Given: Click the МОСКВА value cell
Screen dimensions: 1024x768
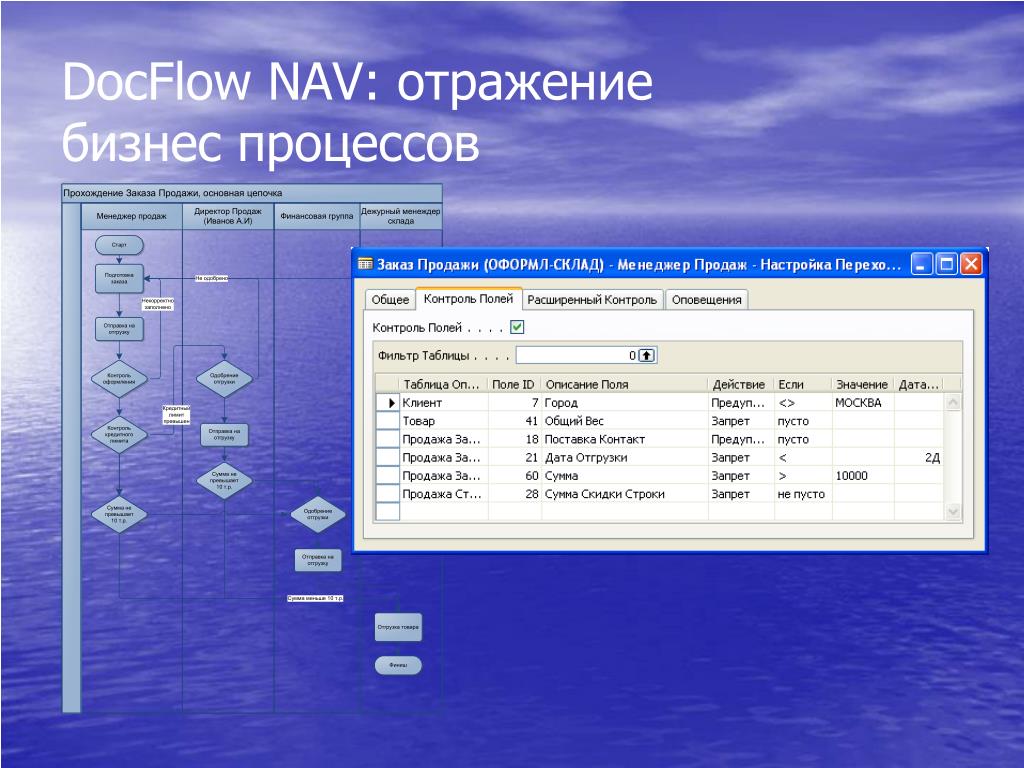Looking at the screenshot, I should [863, 403].
